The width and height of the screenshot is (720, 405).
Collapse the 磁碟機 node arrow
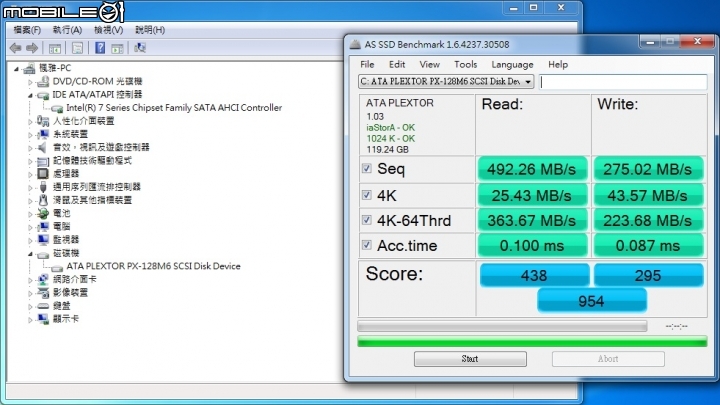(30, 254)
